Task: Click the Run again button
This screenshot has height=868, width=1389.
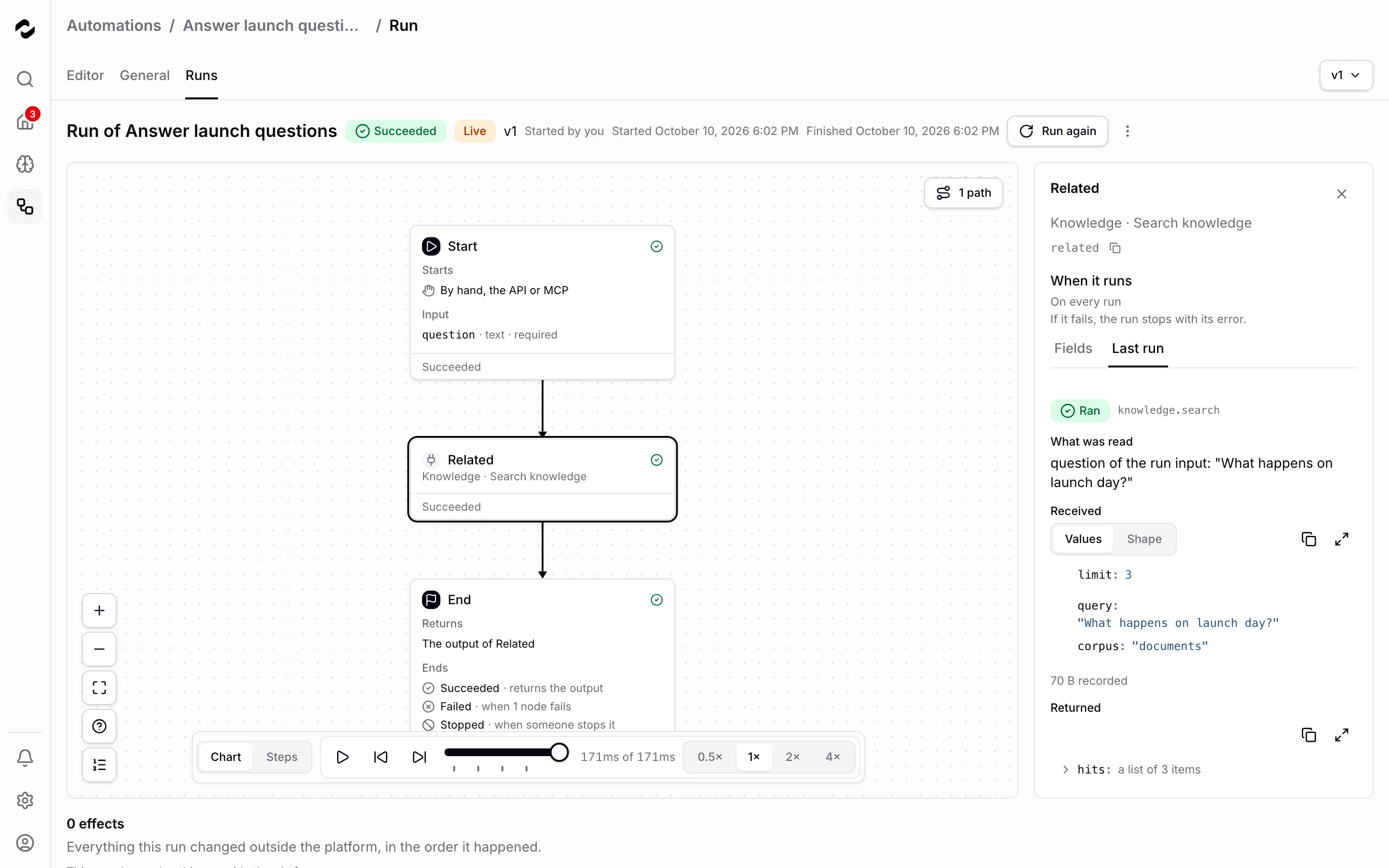Action: point(1057,132)
